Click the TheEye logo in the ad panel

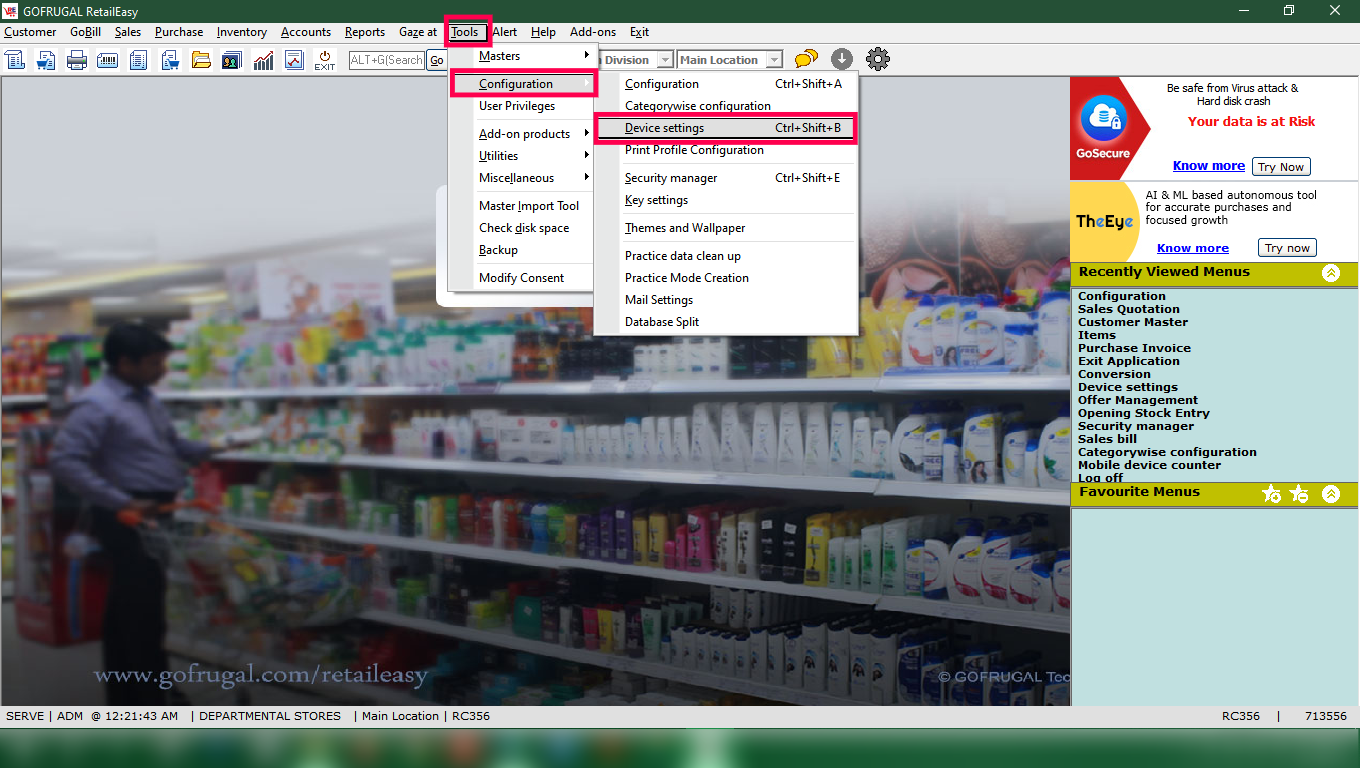coord(1105,221)
